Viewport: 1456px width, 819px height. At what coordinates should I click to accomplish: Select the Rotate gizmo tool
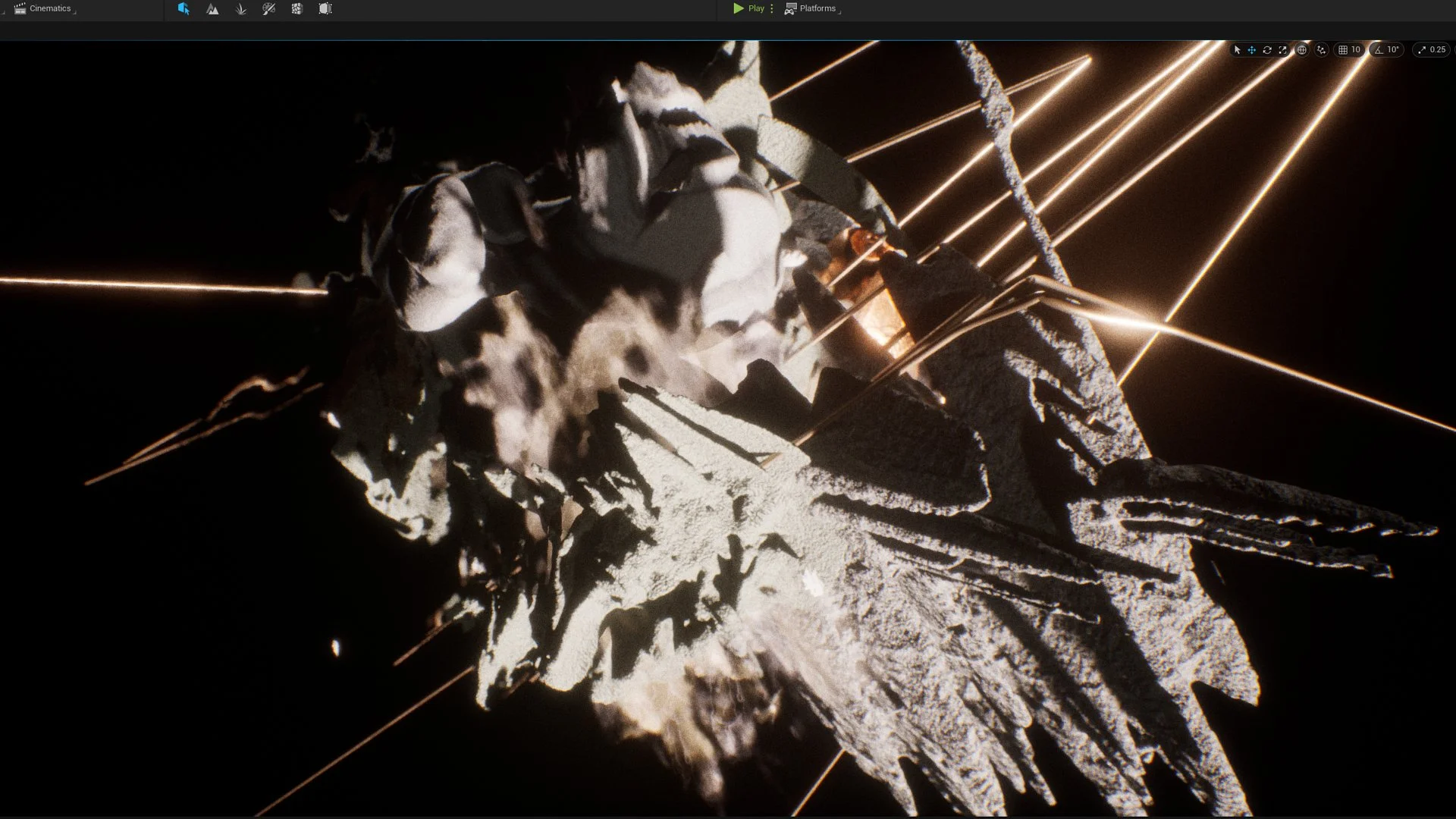[1267, 50]
